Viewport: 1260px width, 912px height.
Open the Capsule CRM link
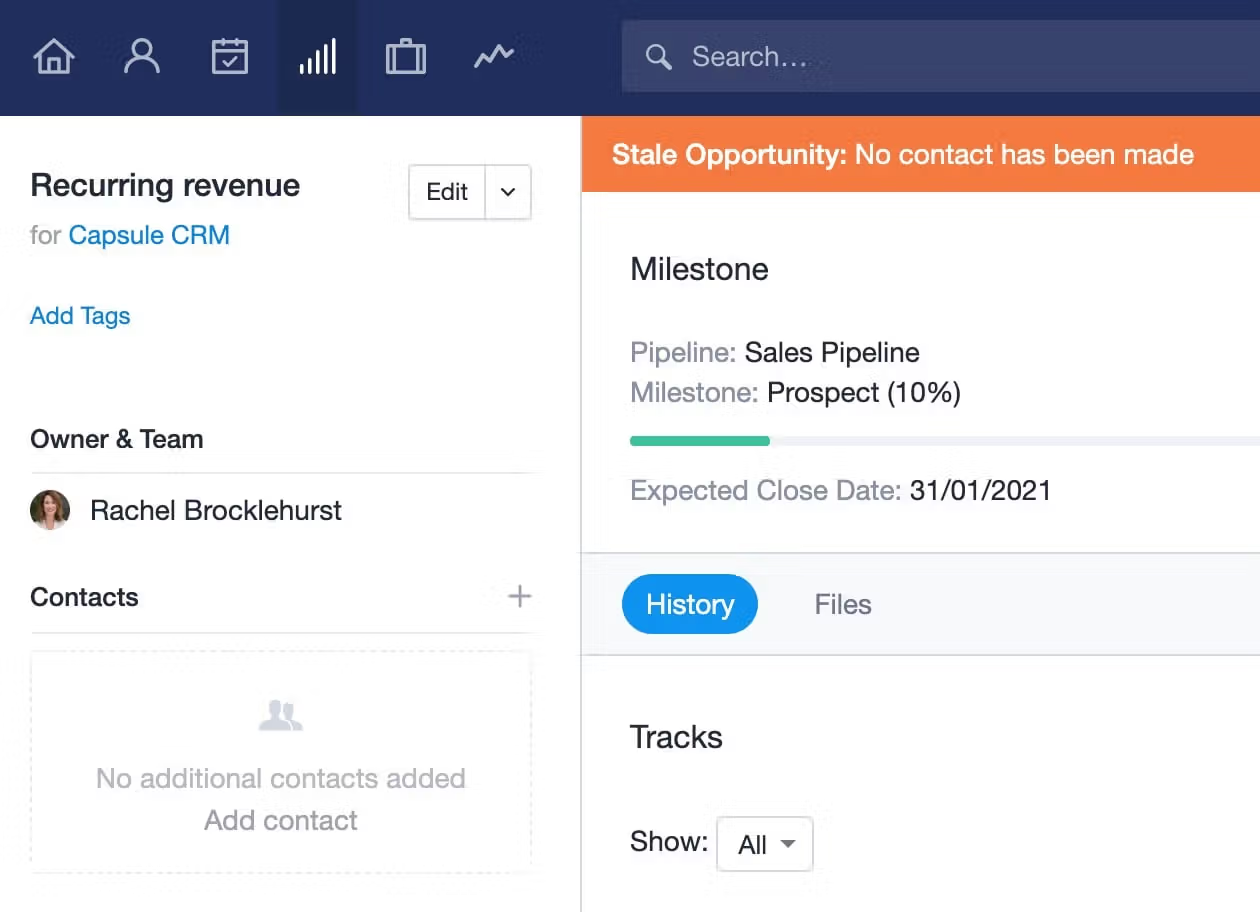[x=149, y=235]
